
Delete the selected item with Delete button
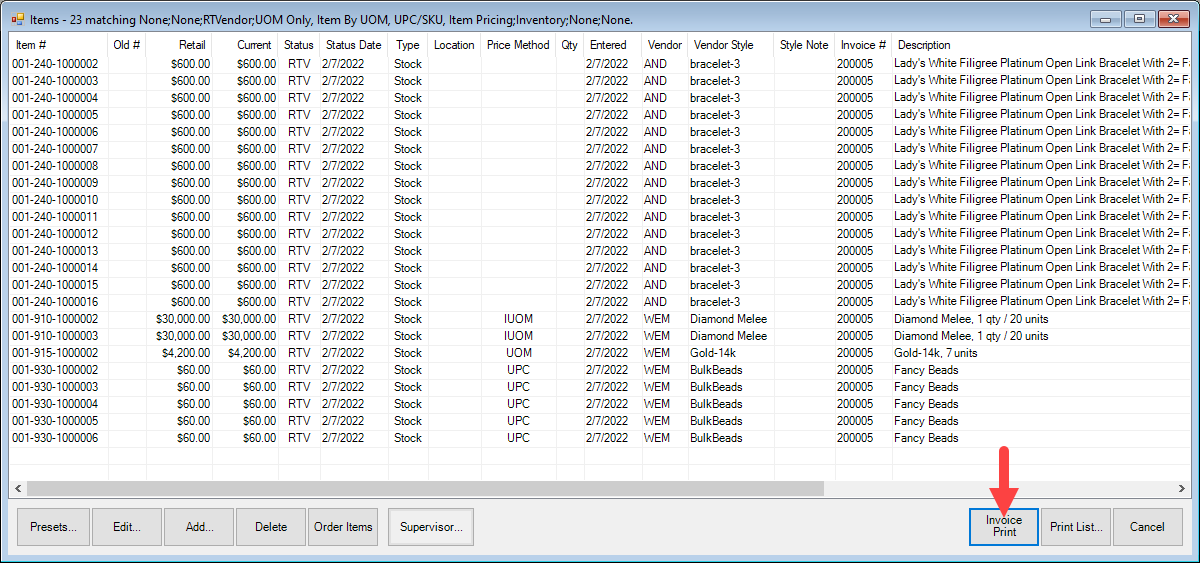(x=271, y=527)
